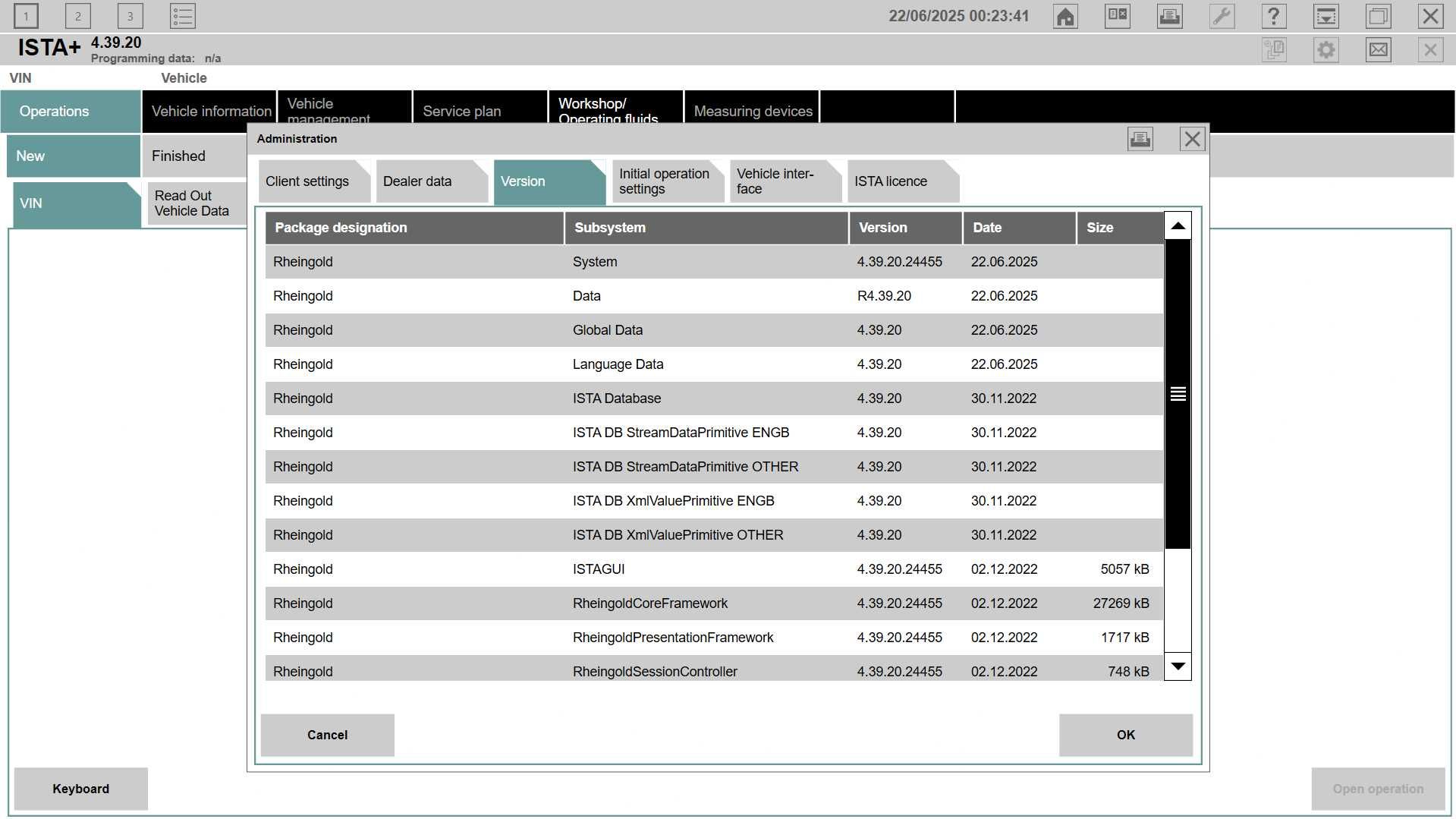Click the Cancel button

point(328,735)
